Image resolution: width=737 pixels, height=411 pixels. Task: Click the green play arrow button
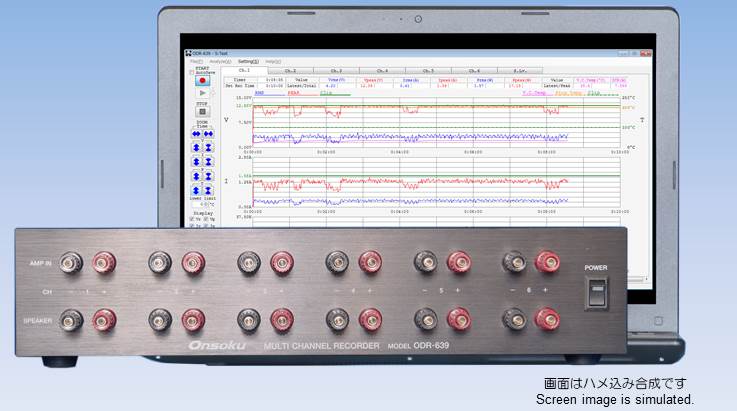pos(203,93)
